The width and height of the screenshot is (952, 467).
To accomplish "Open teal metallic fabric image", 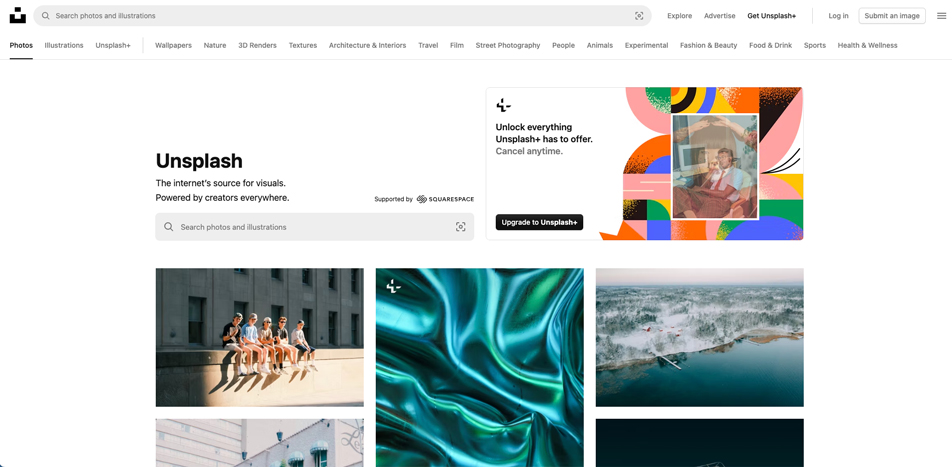I will coord(480,367).
